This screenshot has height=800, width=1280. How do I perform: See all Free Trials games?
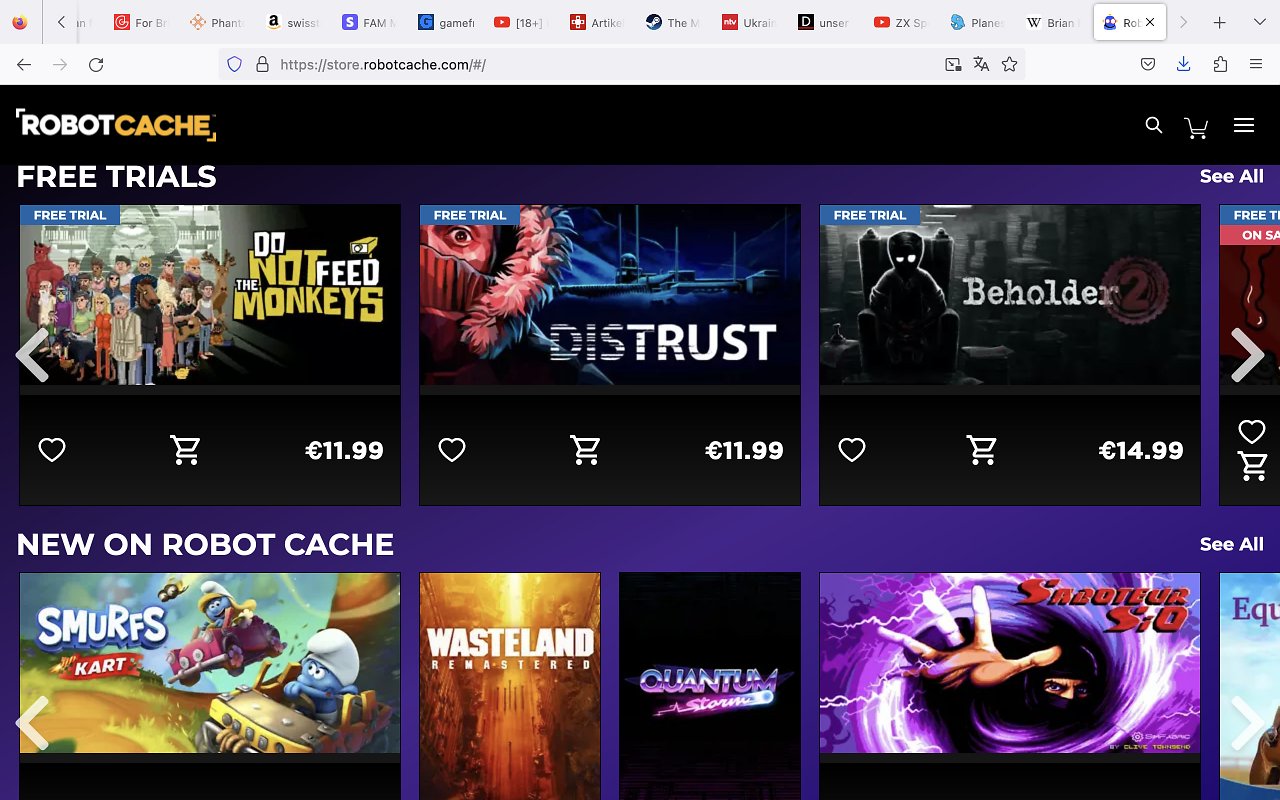coord(1232,176)
